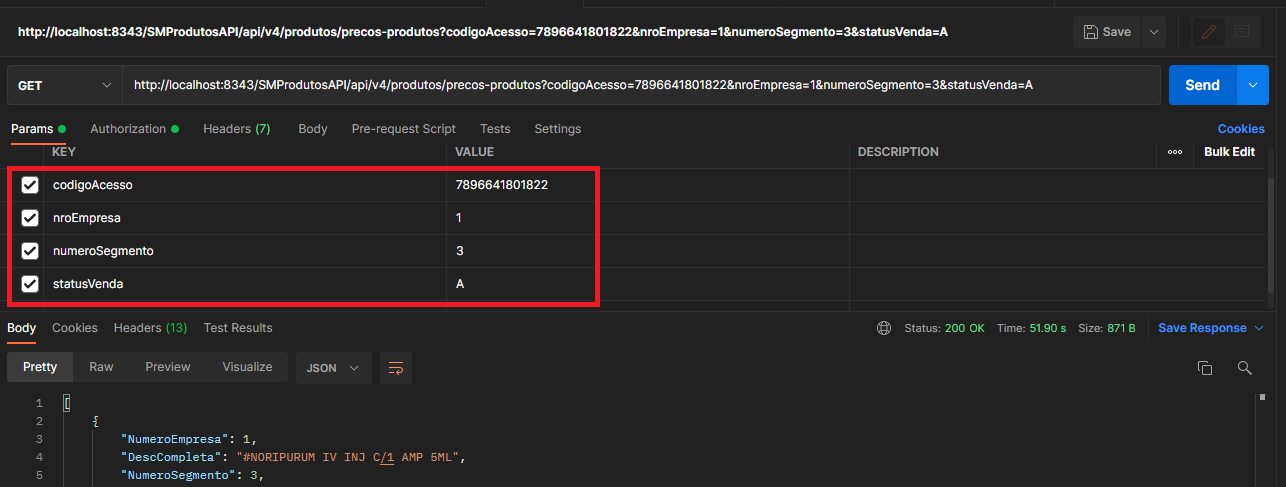Open search in the response body

click(1245, 367)
